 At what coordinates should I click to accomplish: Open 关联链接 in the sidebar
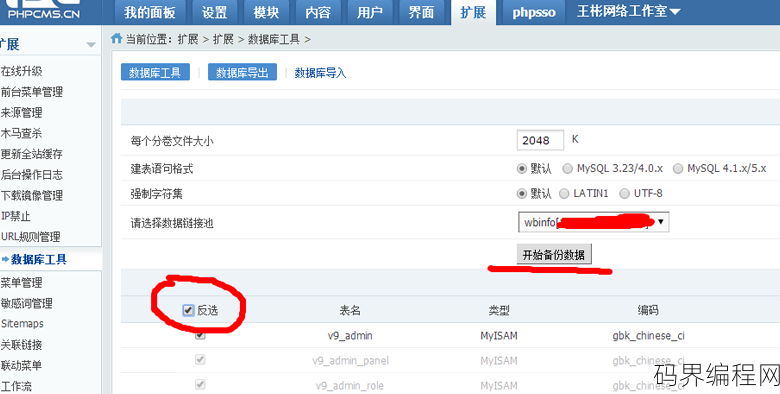coord(21,344)
